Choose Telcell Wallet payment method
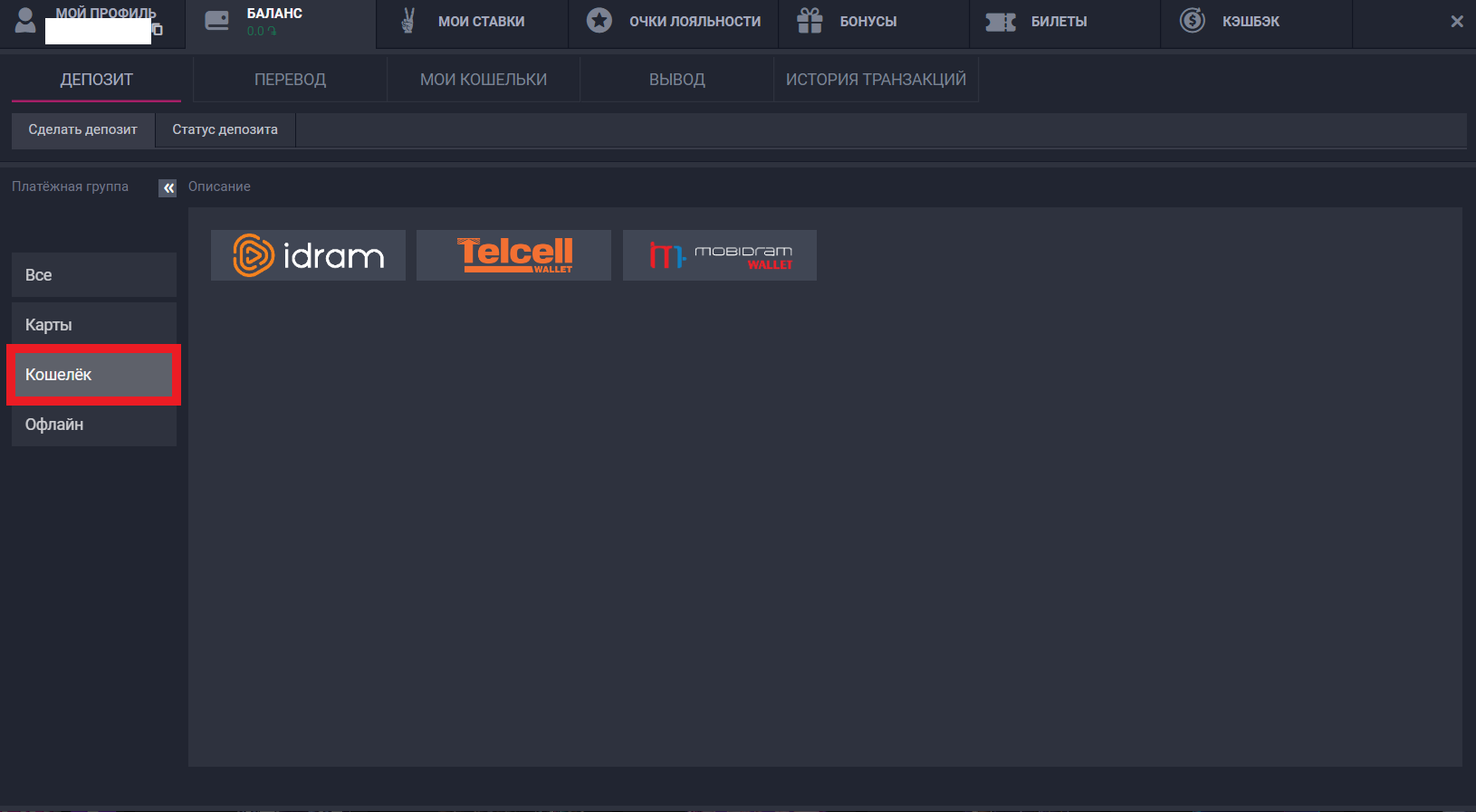Image resolution: width=1476 pixels, height=812 pixels. (x=513, y=255)
